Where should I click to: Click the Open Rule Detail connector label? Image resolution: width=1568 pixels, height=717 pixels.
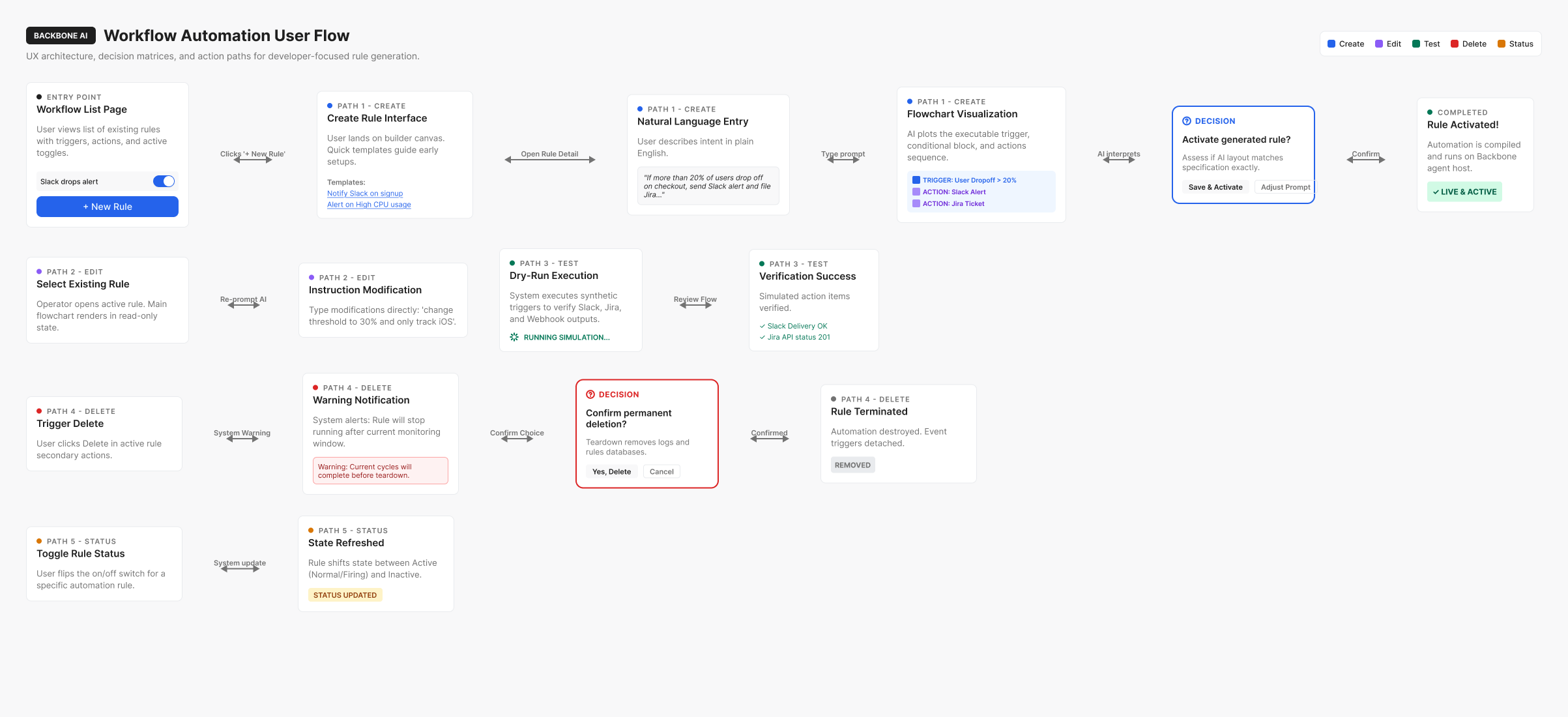549,154
